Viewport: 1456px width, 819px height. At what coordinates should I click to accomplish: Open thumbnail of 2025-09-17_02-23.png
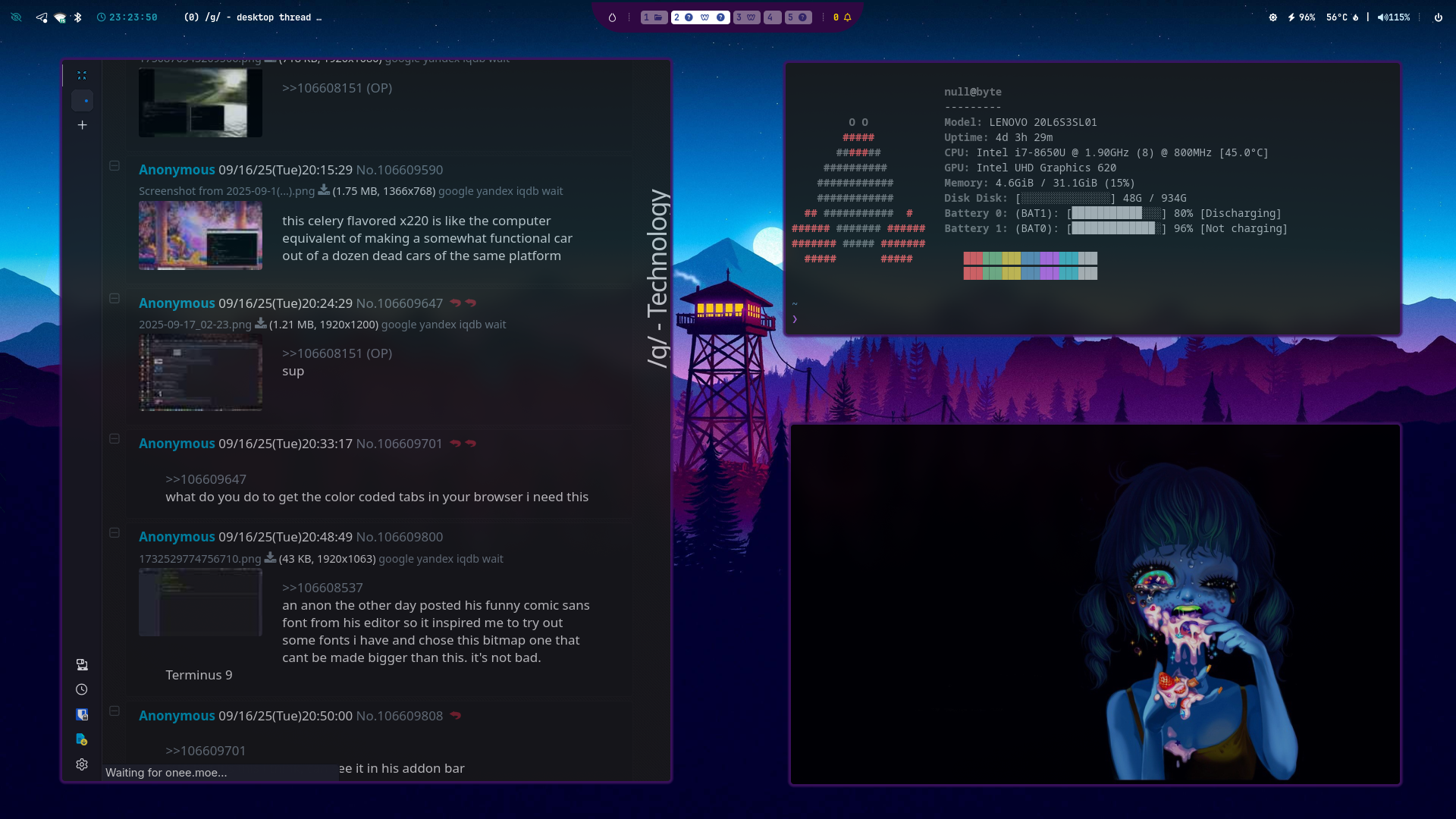click(x=200, y=372)
